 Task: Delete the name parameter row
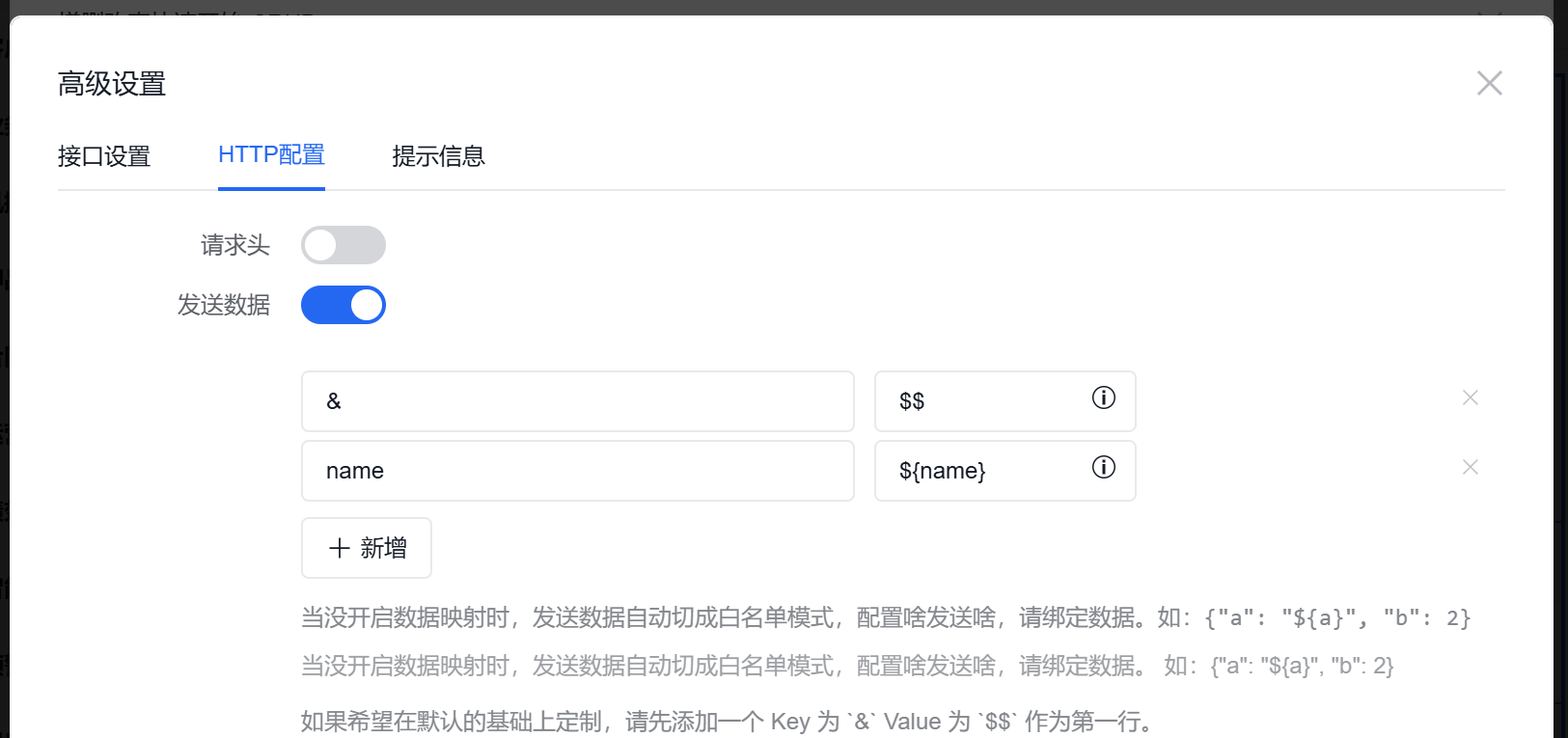1470,467
